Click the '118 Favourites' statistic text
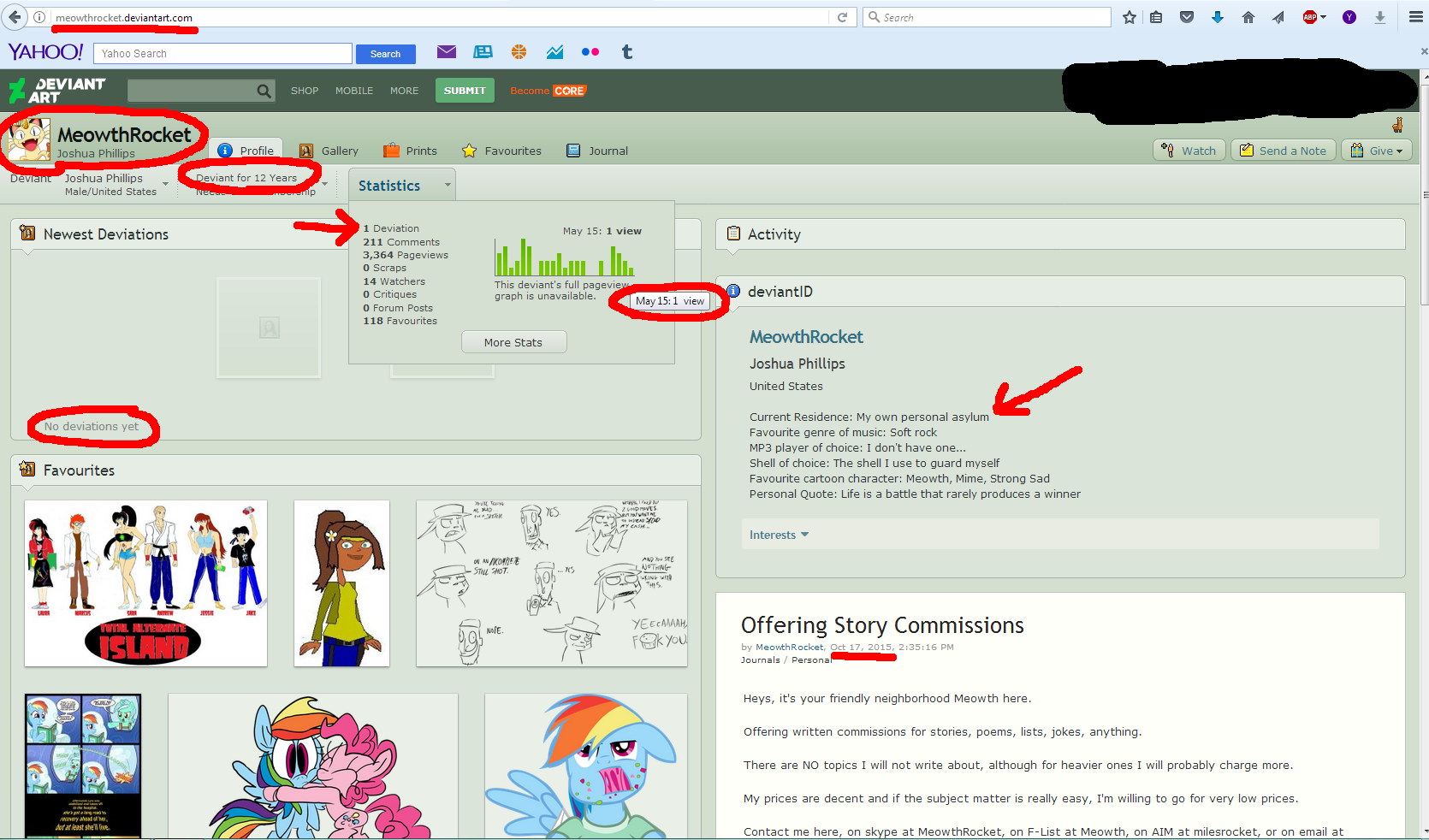Screen dimensions: 1429x840 click(400, 321)
